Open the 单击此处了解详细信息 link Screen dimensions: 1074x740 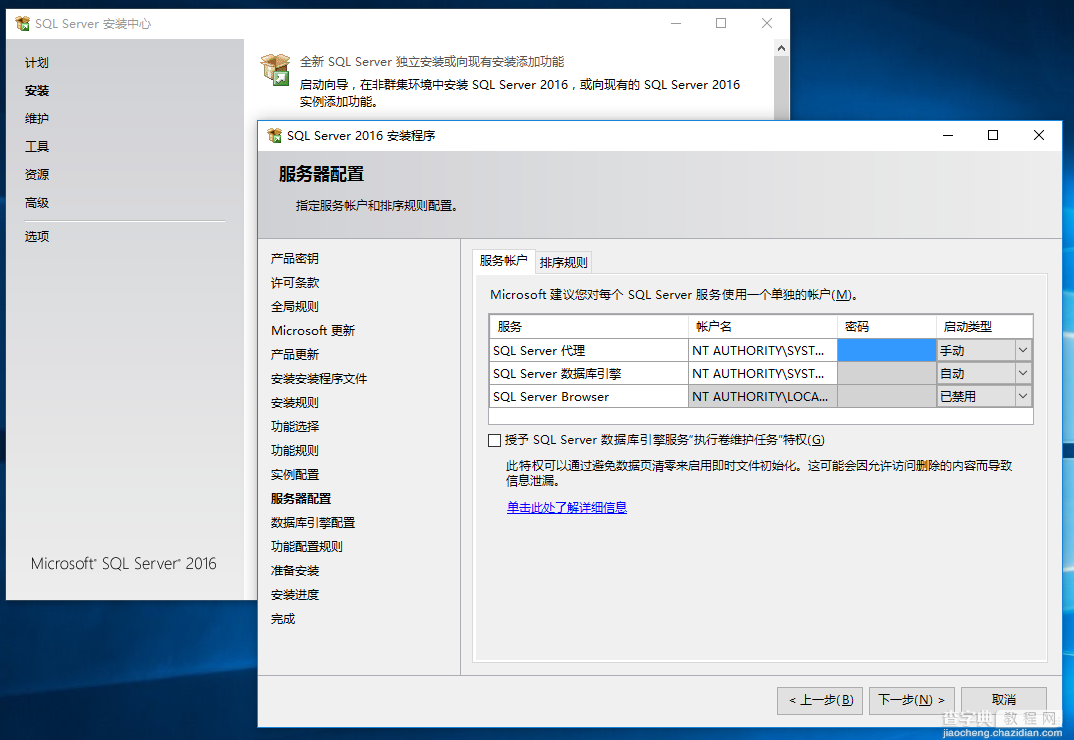pyautogui.click(x=566, y=508)
